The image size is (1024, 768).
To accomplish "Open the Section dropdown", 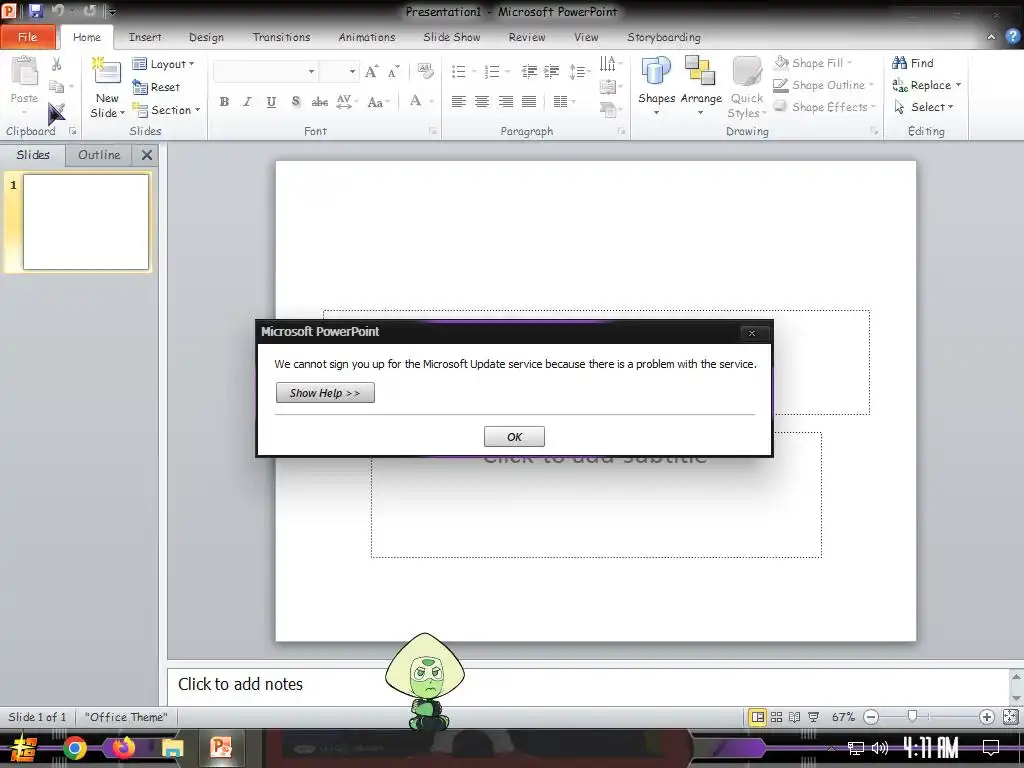I will (166, 110).
